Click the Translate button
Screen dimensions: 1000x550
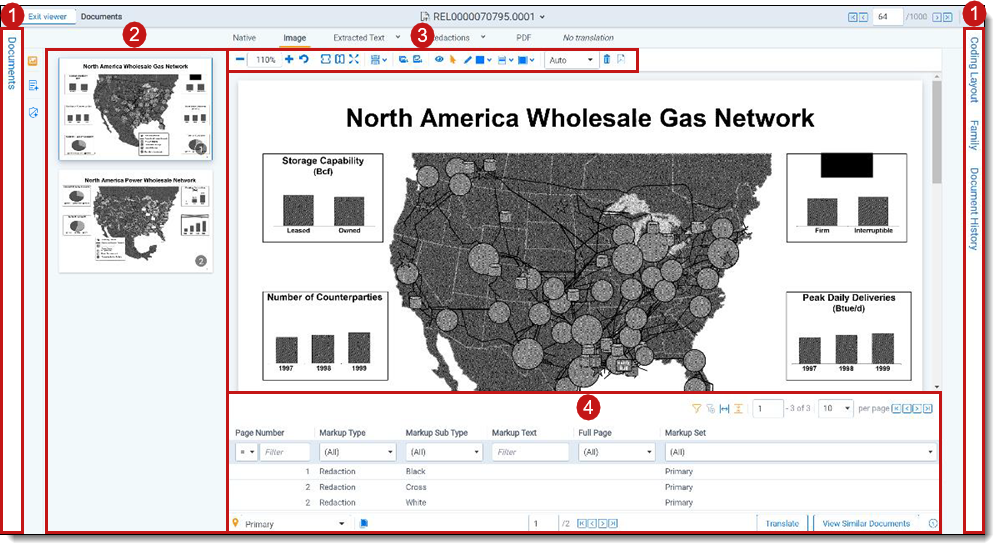coord(782,524)
